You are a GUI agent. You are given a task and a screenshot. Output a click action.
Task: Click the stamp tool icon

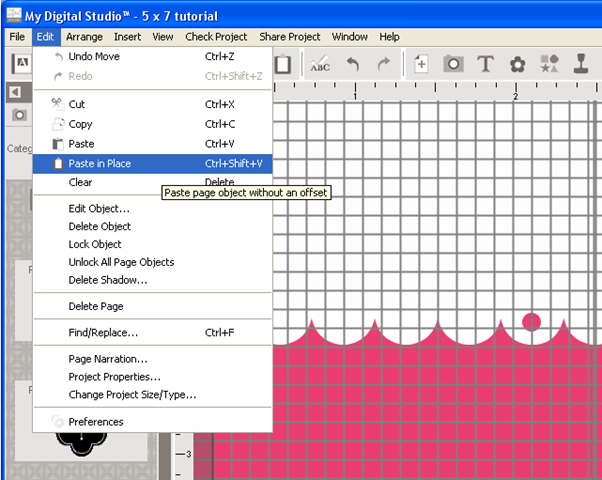581,64
